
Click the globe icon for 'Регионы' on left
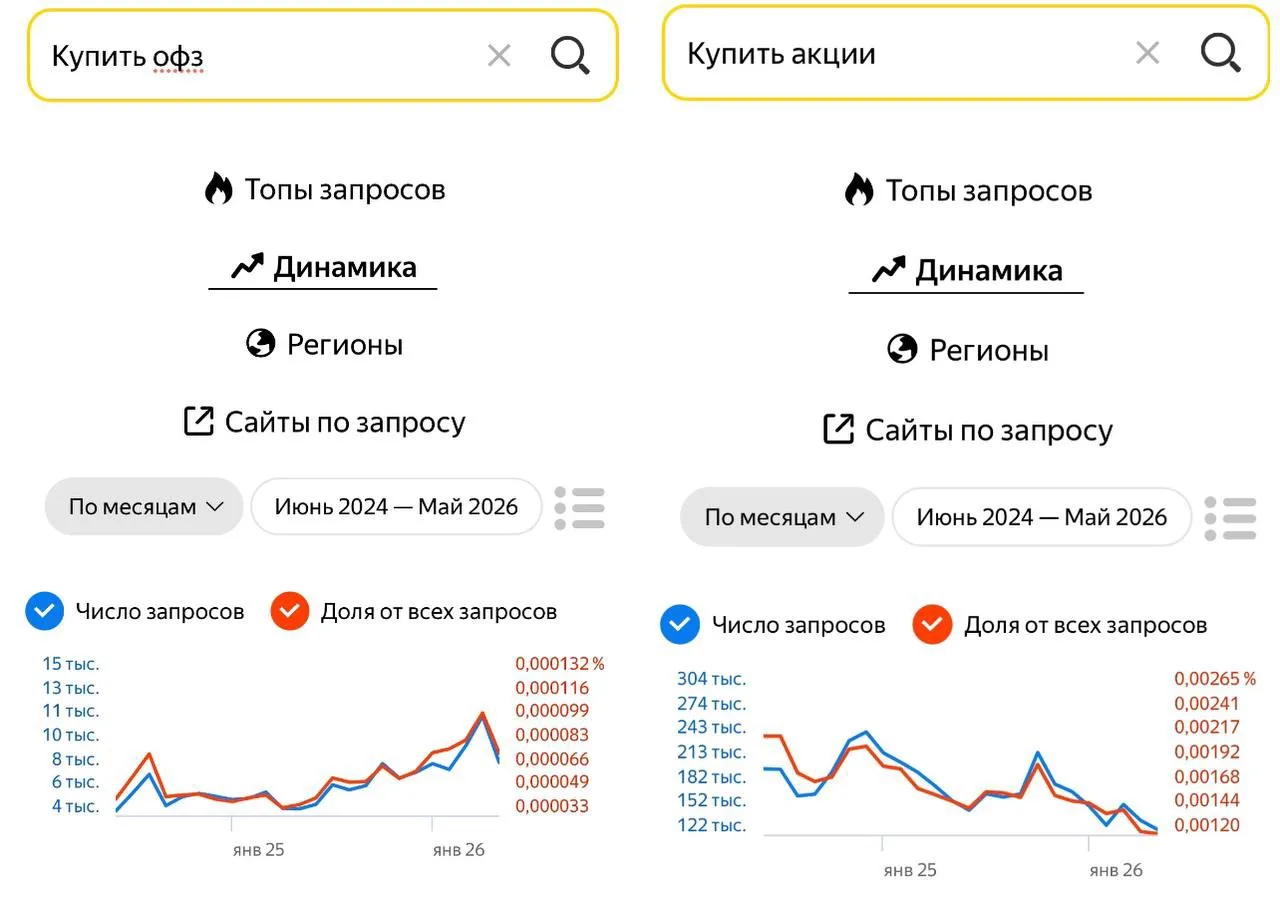point(260,344)
